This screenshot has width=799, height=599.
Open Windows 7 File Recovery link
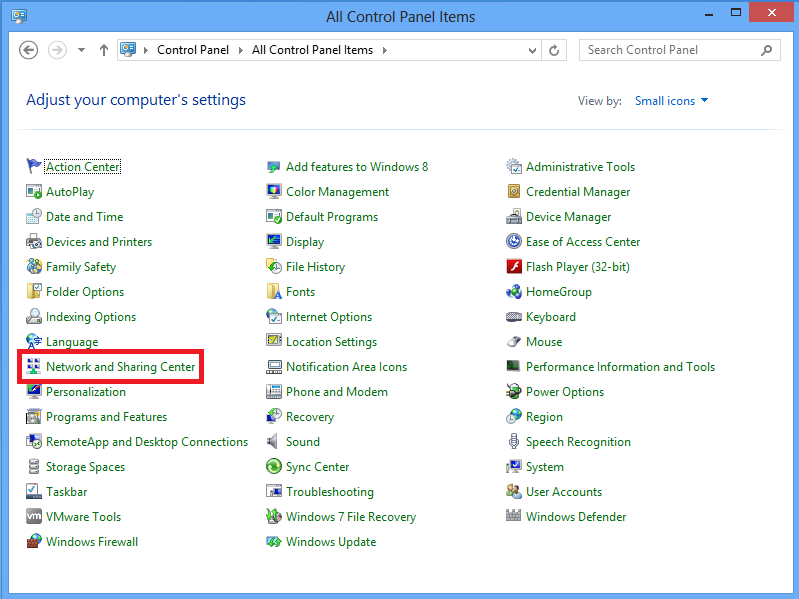[x=351, y=516]
